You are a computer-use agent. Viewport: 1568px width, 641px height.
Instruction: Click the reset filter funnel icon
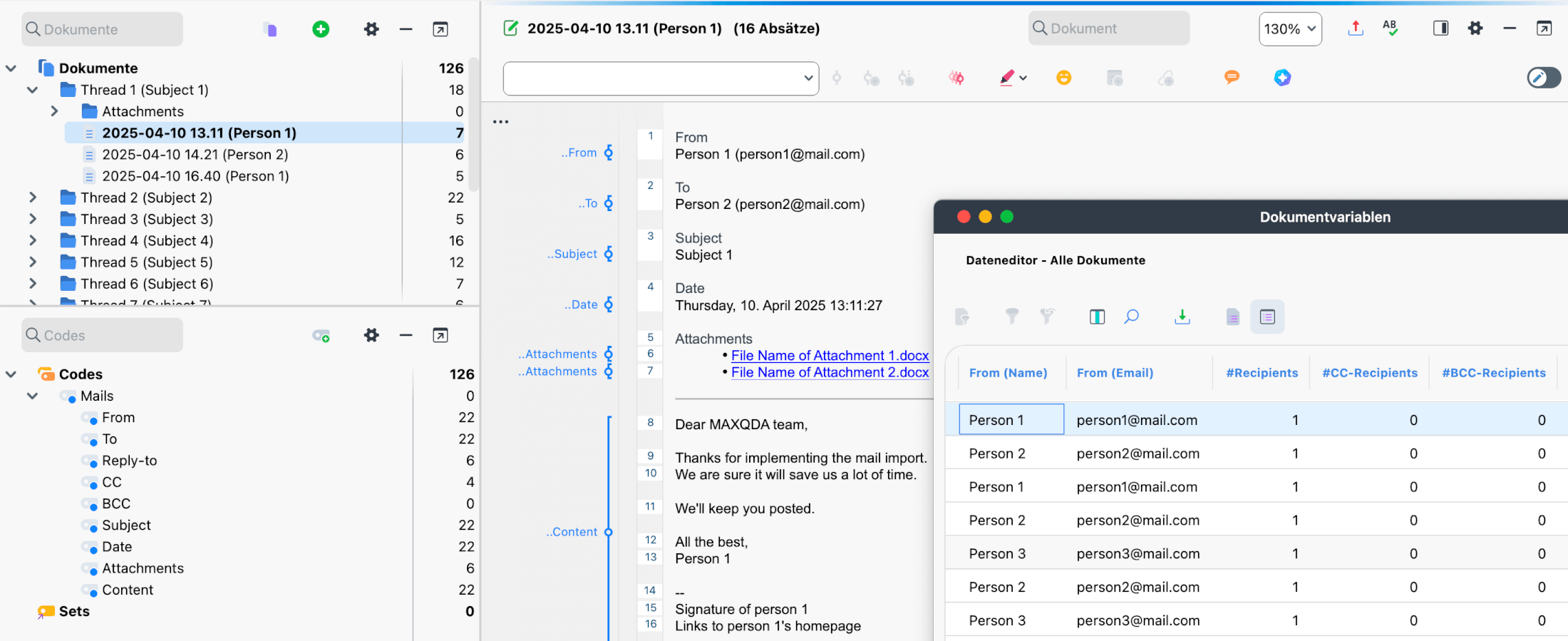tap(1046, 316)
